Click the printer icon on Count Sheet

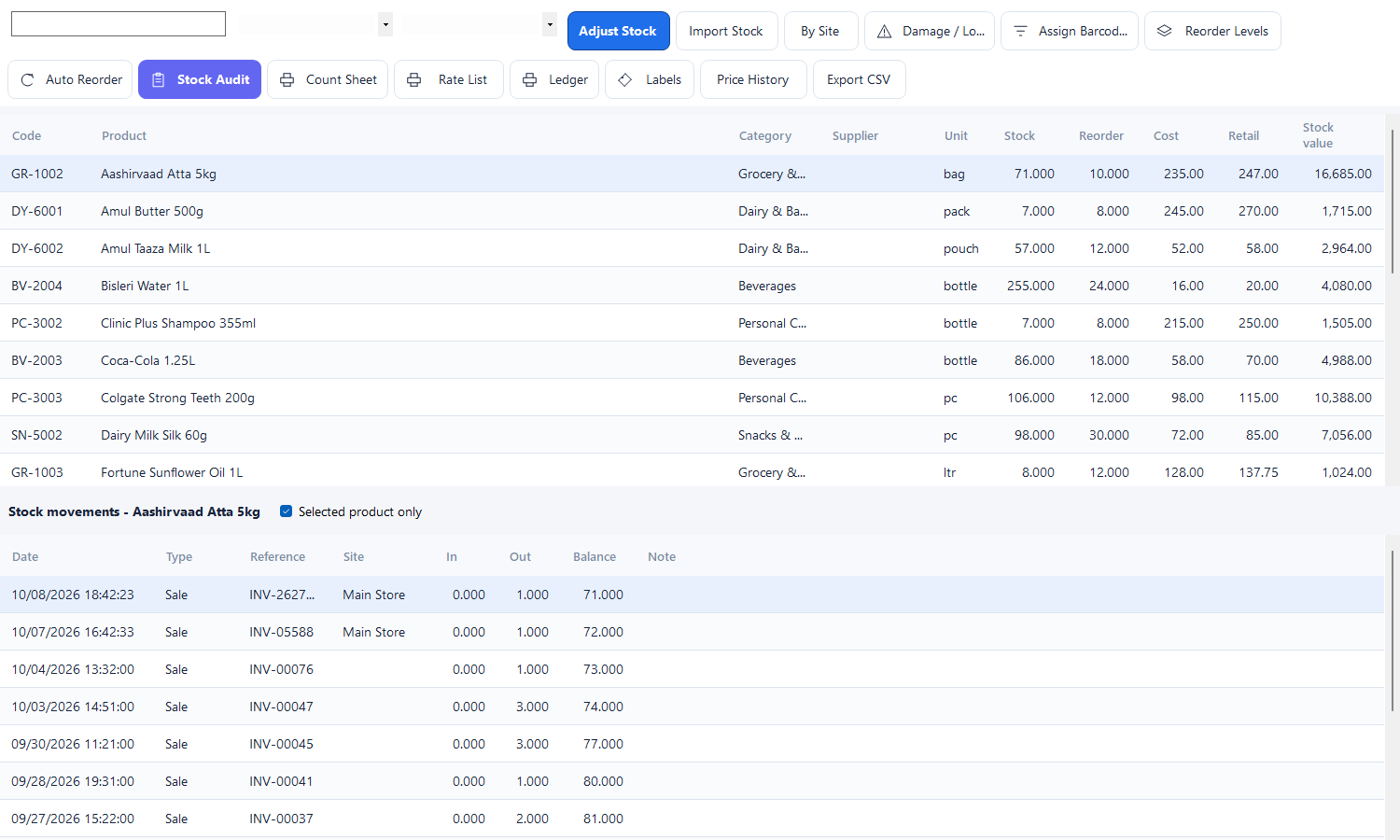tap(287, 79)
